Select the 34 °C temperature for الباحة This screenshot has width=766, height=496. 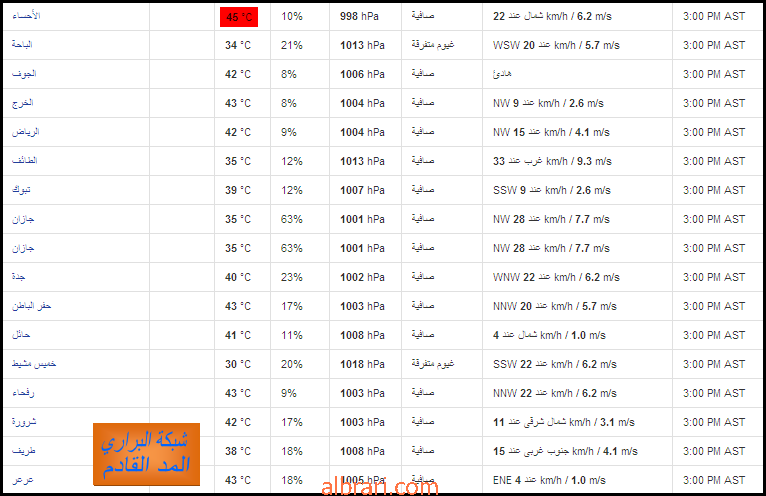click(x=238, y=45)
